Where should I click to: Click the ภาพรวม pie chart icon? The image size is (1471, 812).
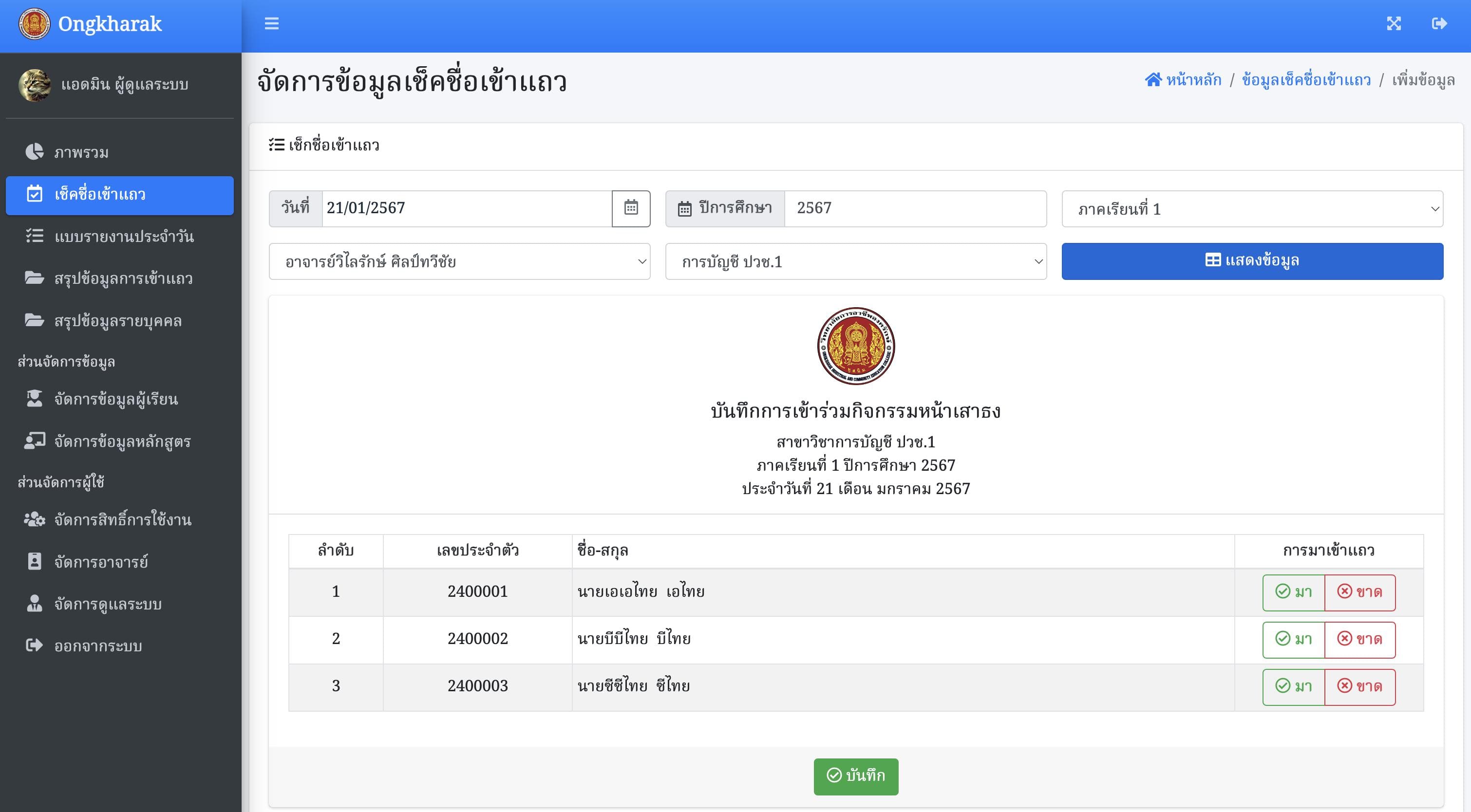34,151
